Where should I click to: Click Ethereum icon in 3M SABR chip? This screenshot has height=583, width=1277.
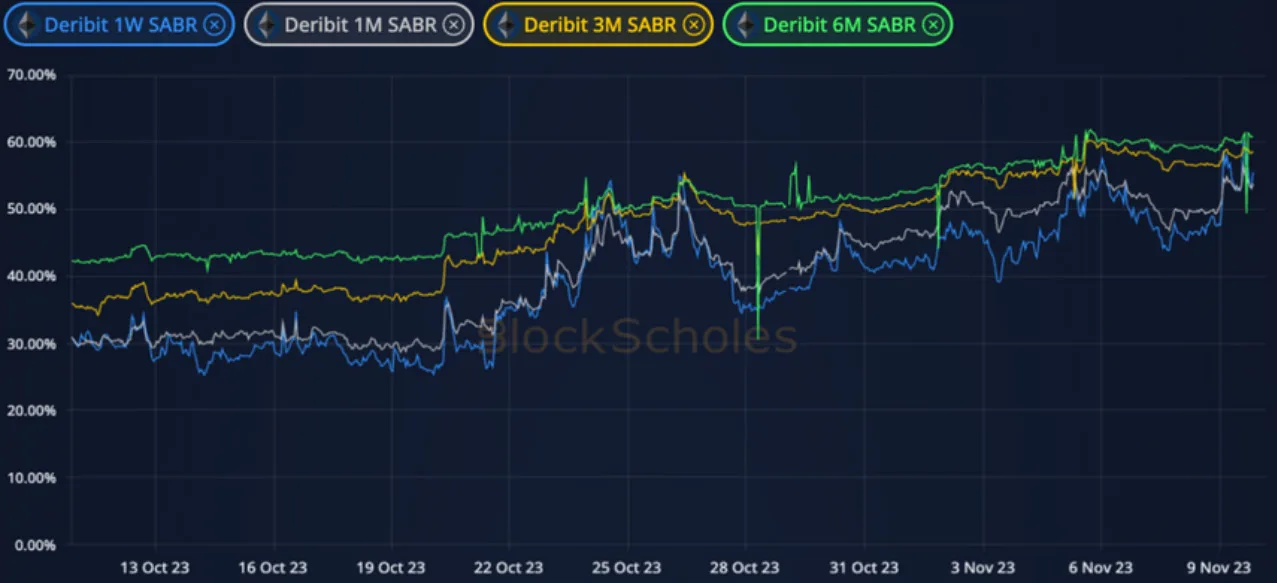pos(505,25)
